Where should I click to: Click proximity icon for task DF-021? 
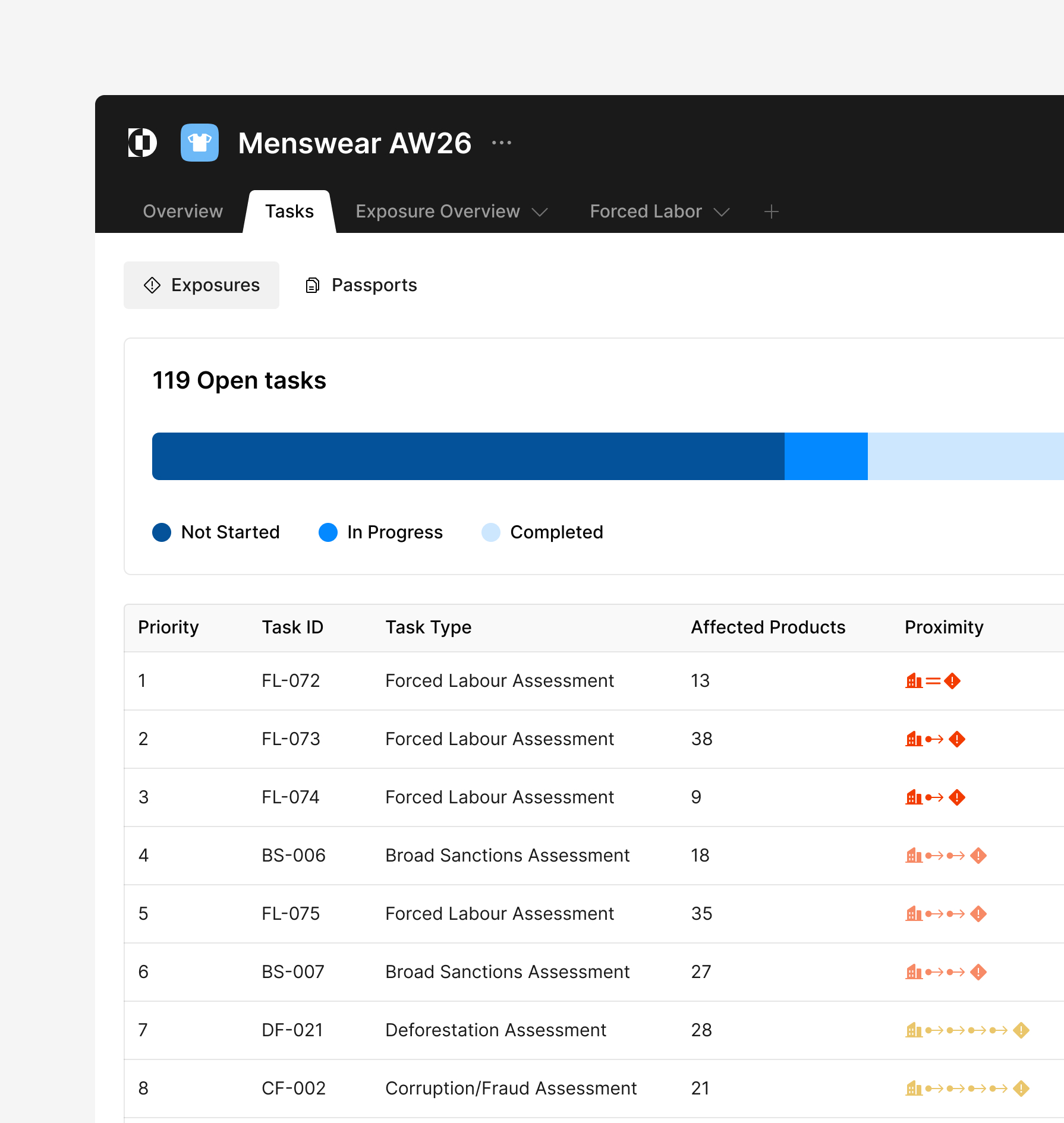tap(967, 1030)
